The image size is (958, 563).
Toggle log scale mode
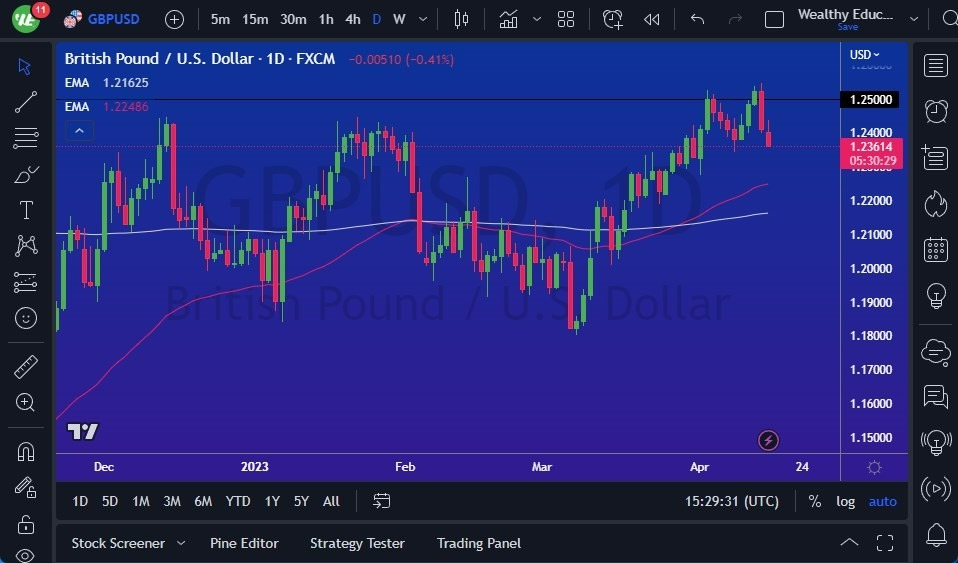tap(846, 501)
